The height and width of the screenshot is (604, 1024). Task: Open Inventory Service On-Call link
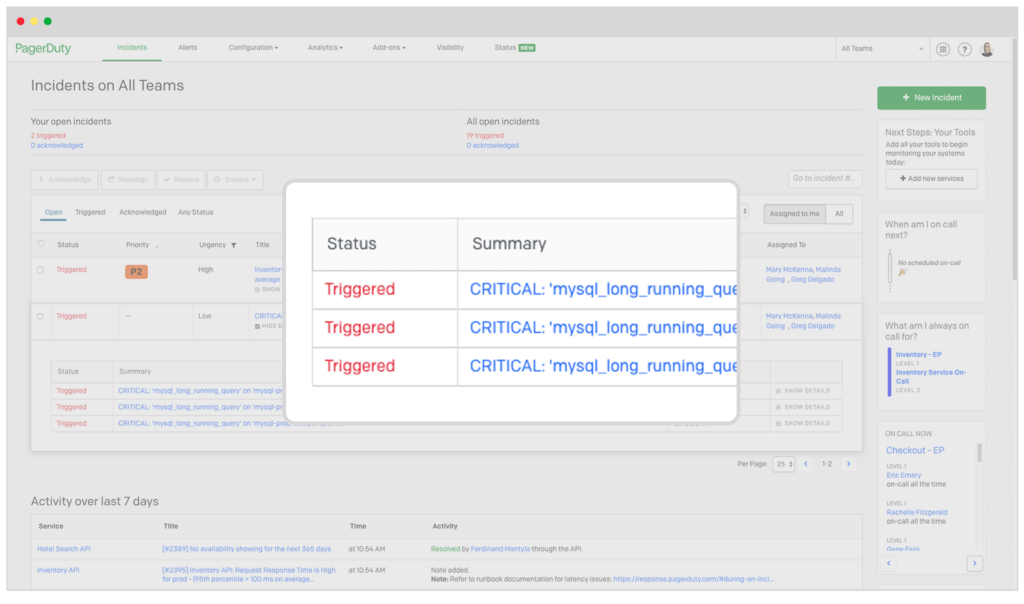point(931,377)
